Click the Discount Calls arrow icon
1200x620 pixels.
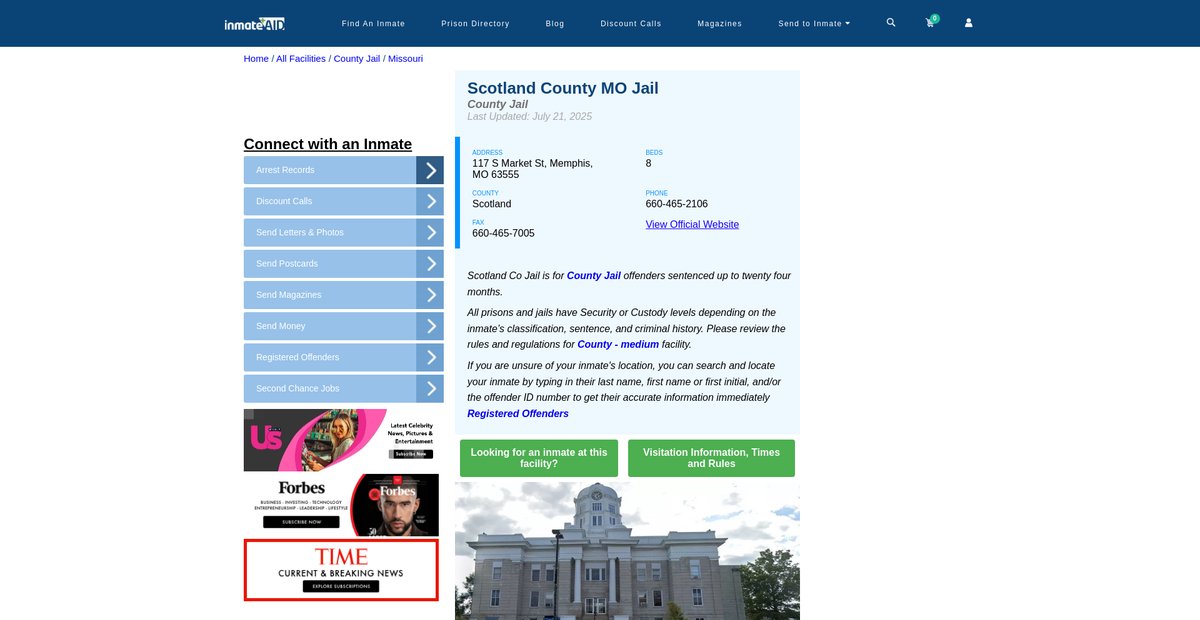[430, 201]
